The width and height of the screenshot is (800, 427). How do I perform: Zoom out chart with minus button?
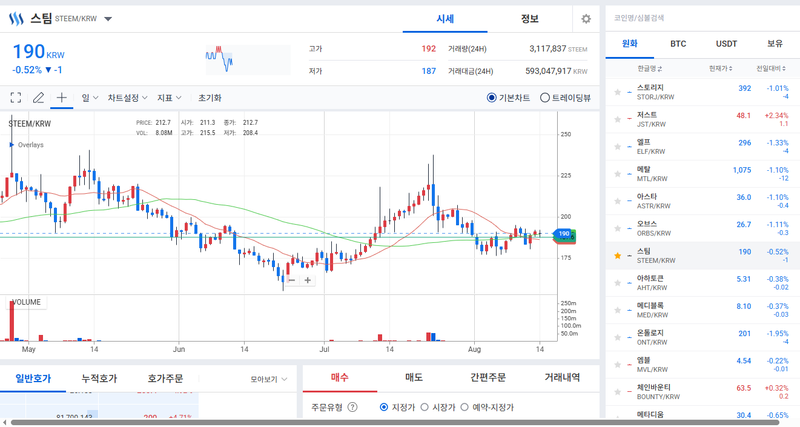click(x=292, y=280)
